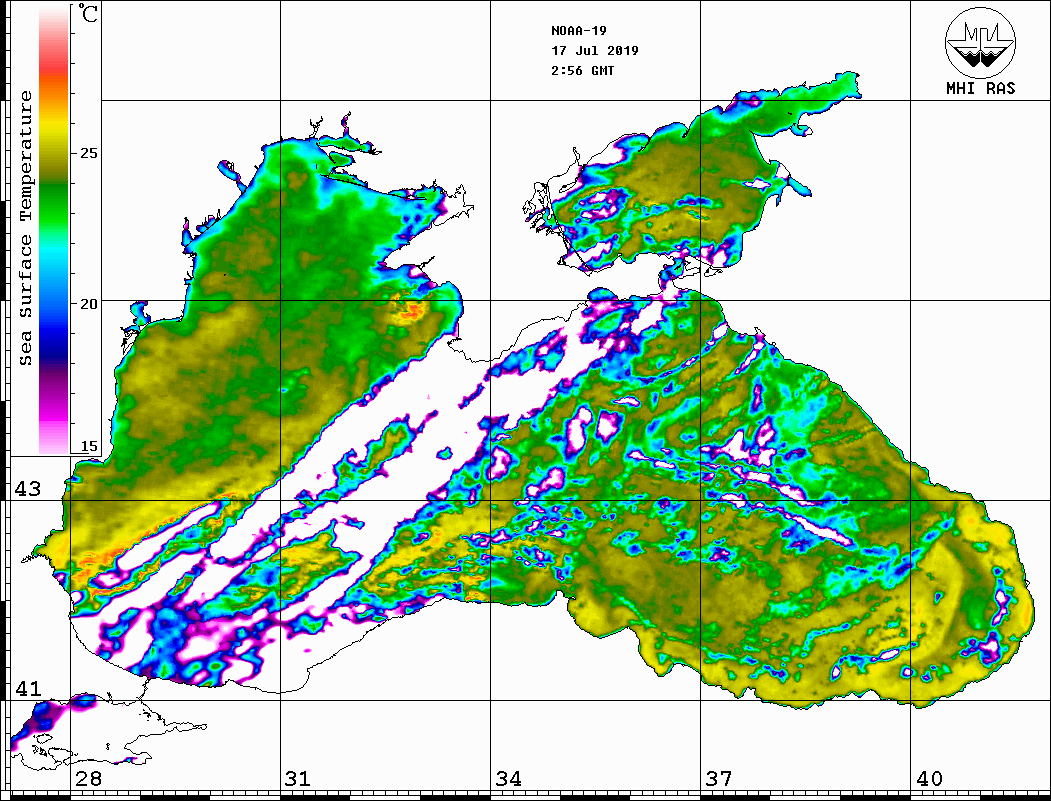The image size is (1051, 801).
Task: Click the MHI RAS circular logo
Action: click(980, 42)
